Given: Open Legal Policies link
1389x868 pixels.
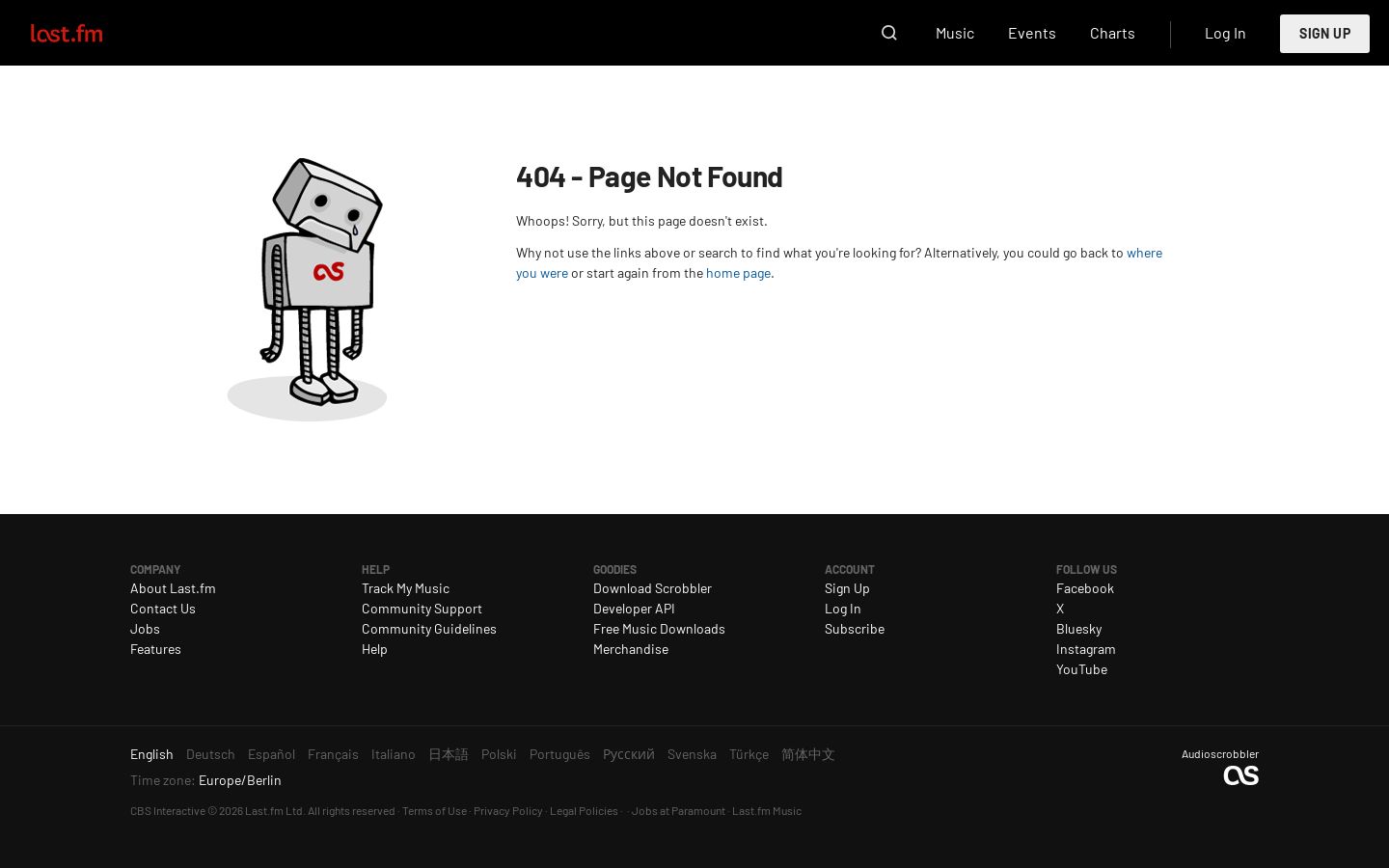Looking at the screenshot, I should pyautogui.click(x=584, y=811).
